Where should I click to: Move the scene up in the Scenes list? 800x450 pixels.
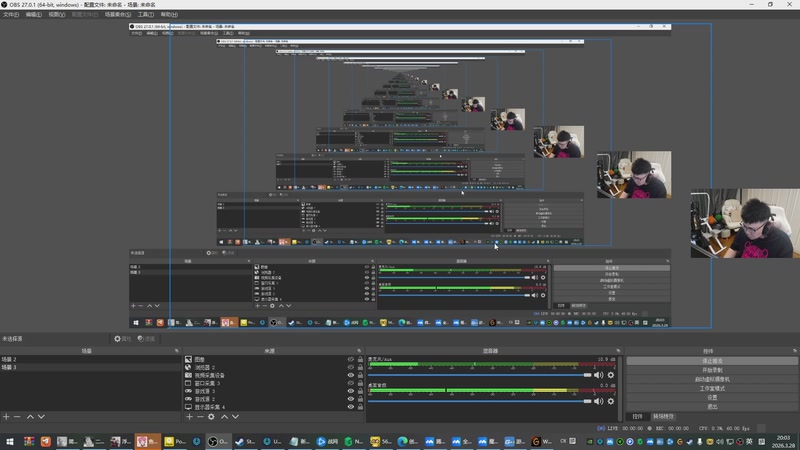click(30, 417)
